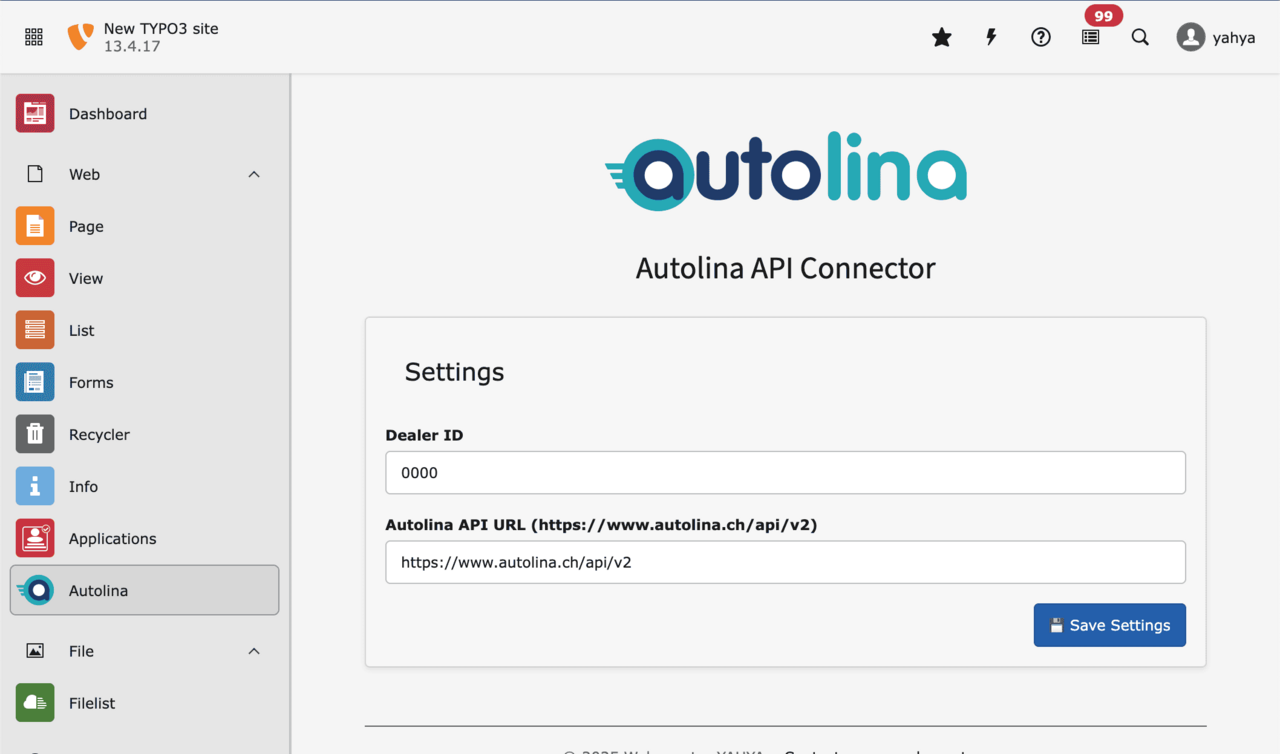The width and height of the screenshot is (1280, 754).
Task: Click the search magnifier icon
Action: 1140,37
